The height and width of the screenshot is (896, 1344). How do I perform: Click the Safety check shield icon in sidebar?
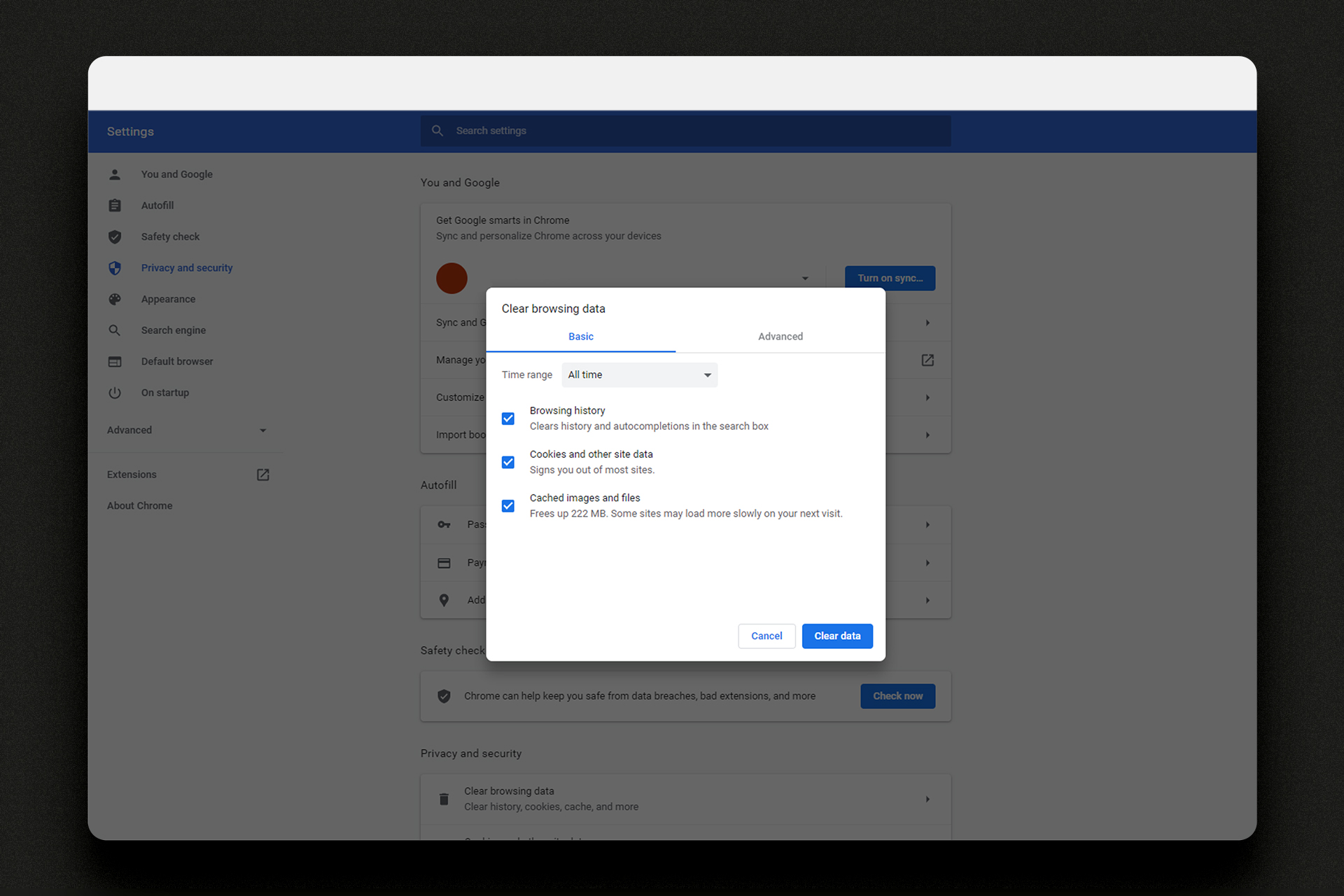tap(115, 237)
